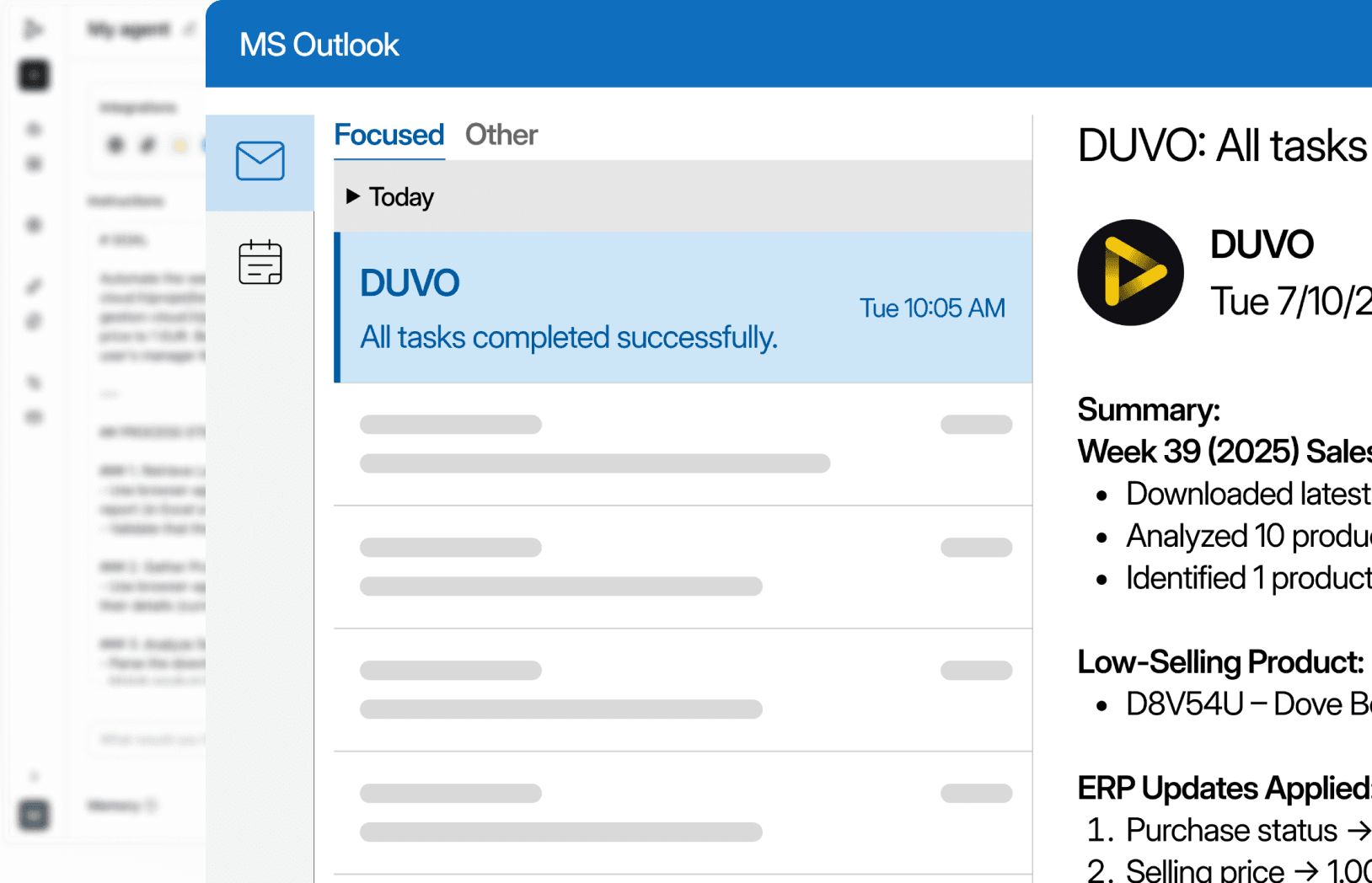Click the DUVO sender avatar logo

pyautogui.click(x=1130, y=272)
